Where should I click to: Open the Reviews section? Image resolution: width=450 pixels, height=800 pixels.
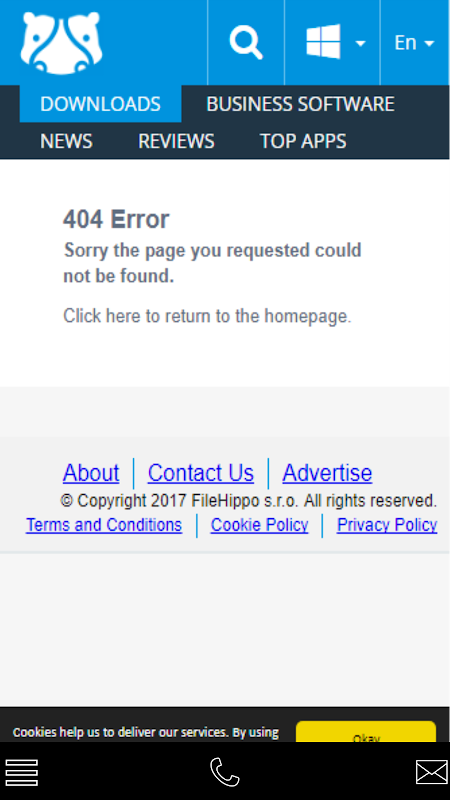coord(177,141)
